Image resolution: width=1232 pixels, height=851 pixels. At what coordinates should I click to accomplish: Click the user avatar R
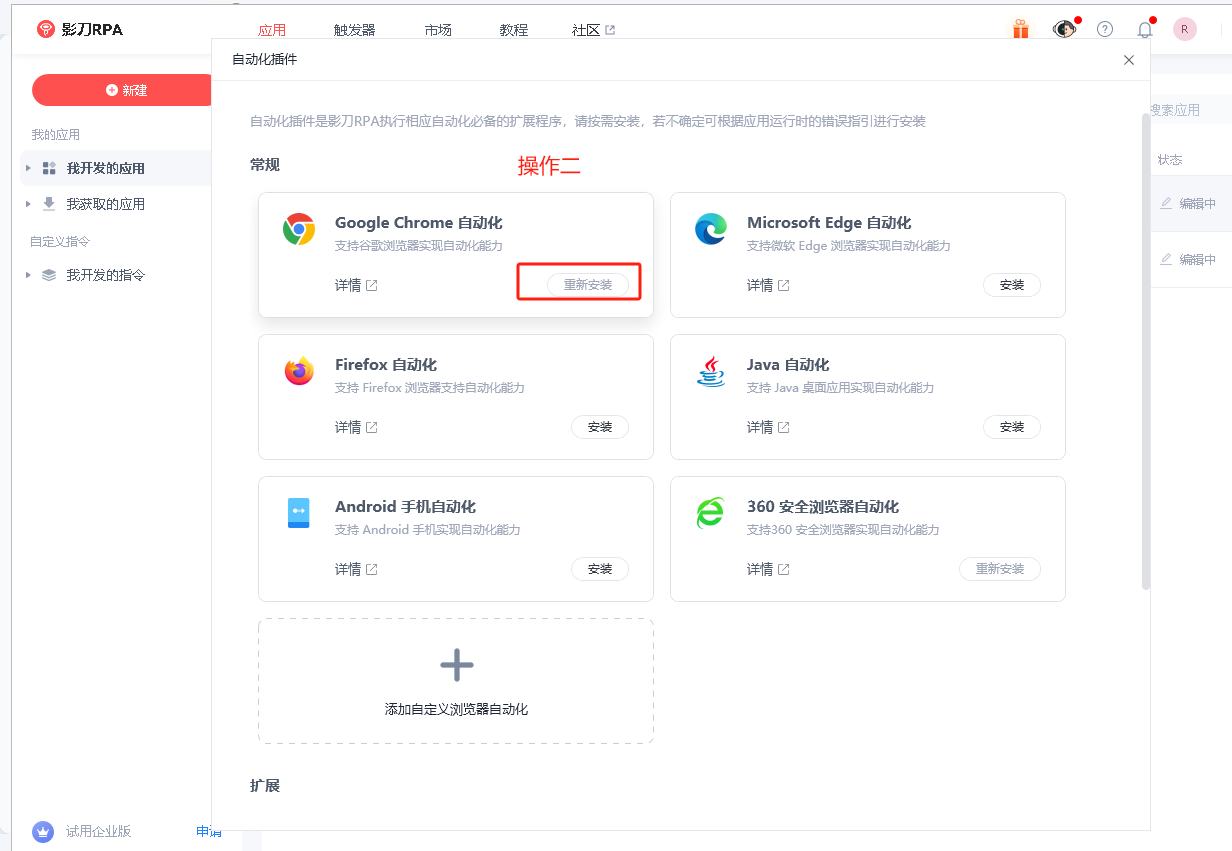1185,29
